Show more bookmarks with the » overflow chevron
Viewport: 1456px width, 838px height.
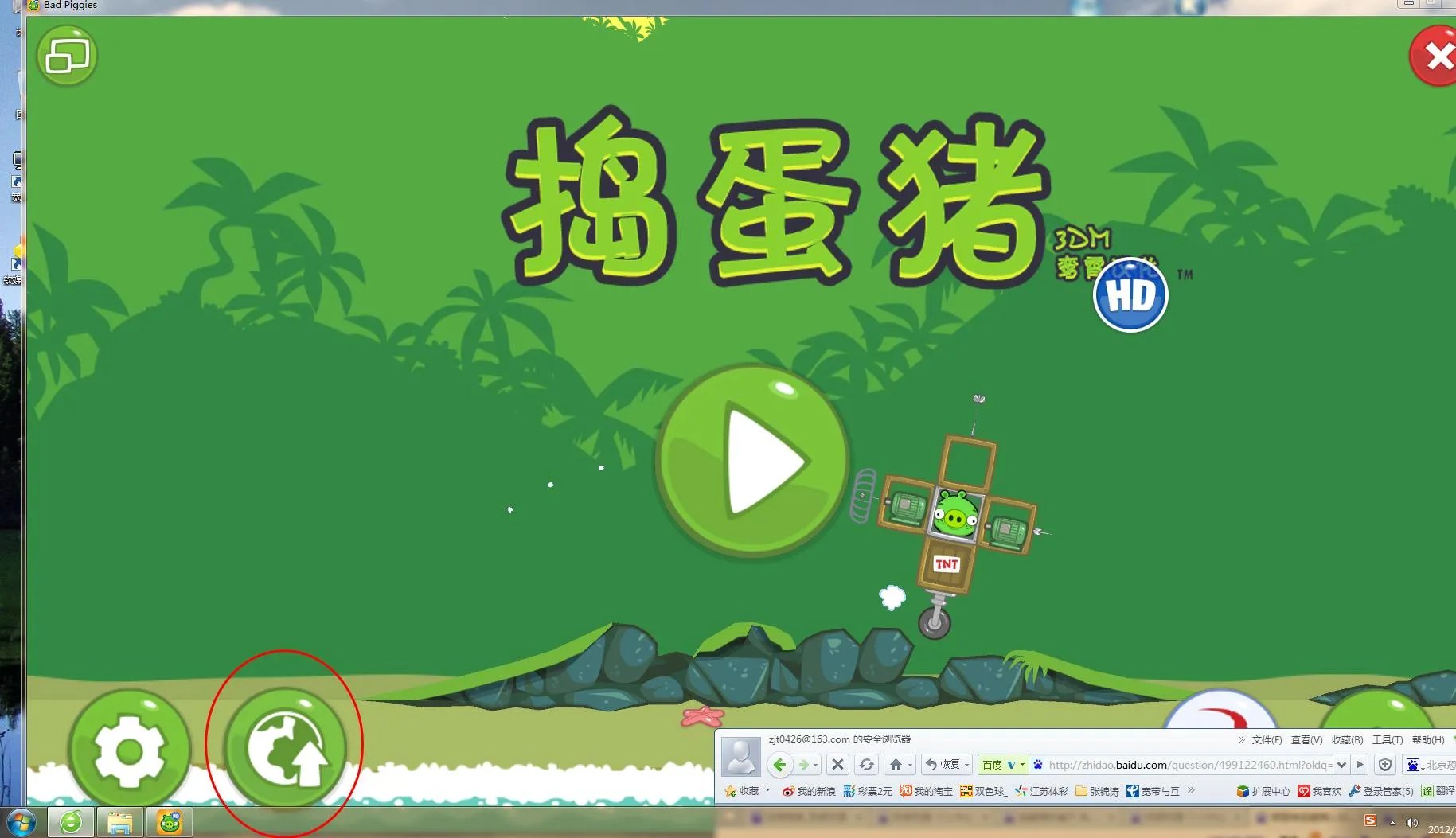[x=1191, y=790]
